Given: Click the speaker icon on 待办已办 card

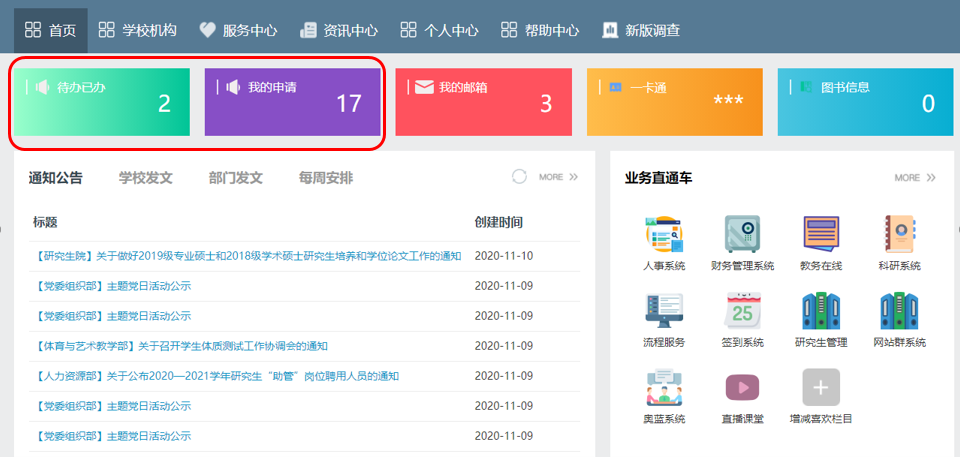Looking at the screenshot, I should (42, 88).
